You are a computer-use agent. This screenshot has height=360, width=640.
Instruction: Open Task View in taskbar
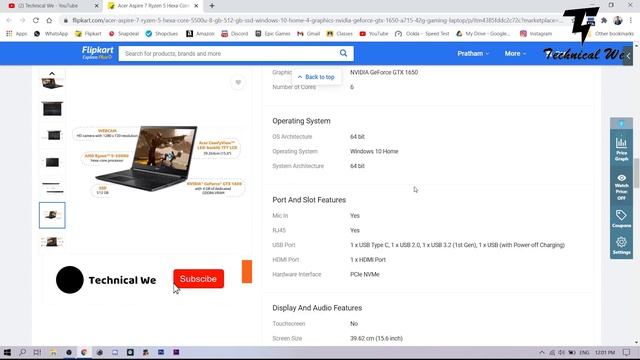coord(37,352)
